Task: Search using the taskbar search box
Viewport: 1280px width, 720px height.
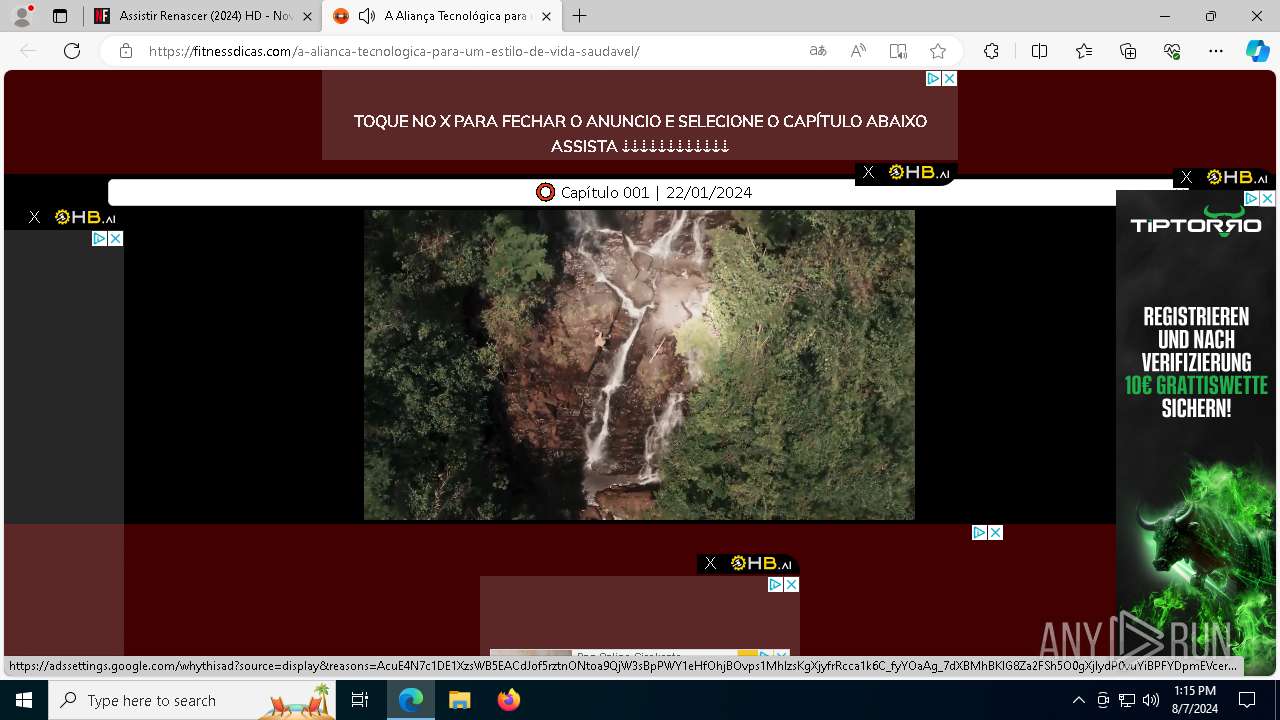Action: [193, 700]
